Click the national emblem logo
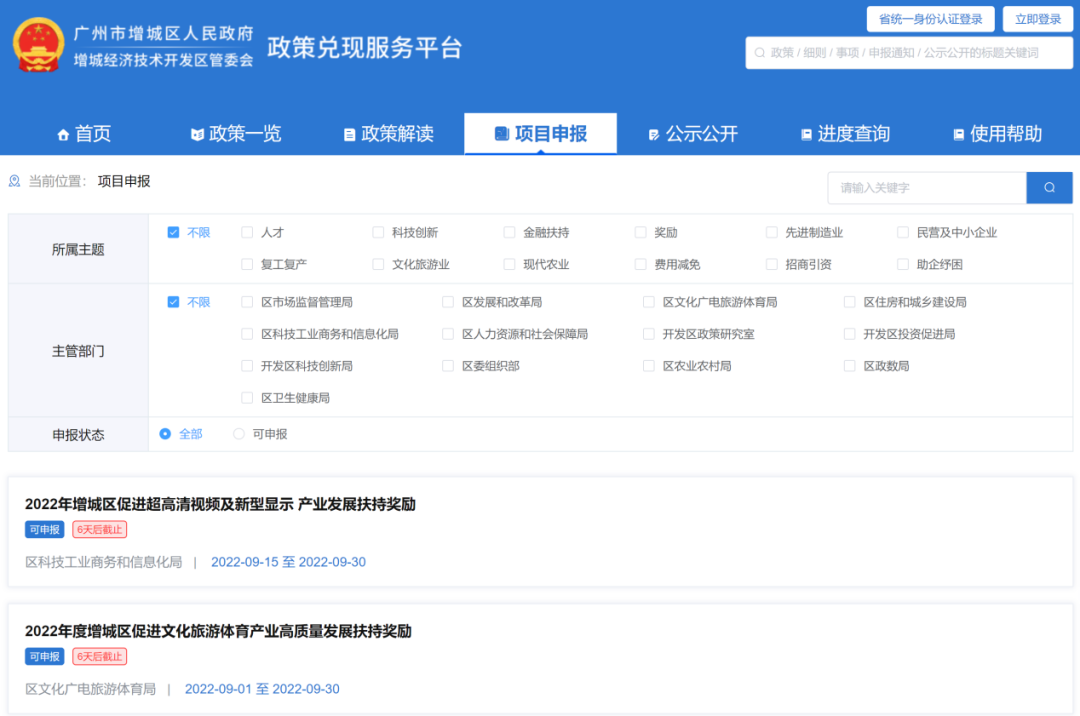 [39, 45]
